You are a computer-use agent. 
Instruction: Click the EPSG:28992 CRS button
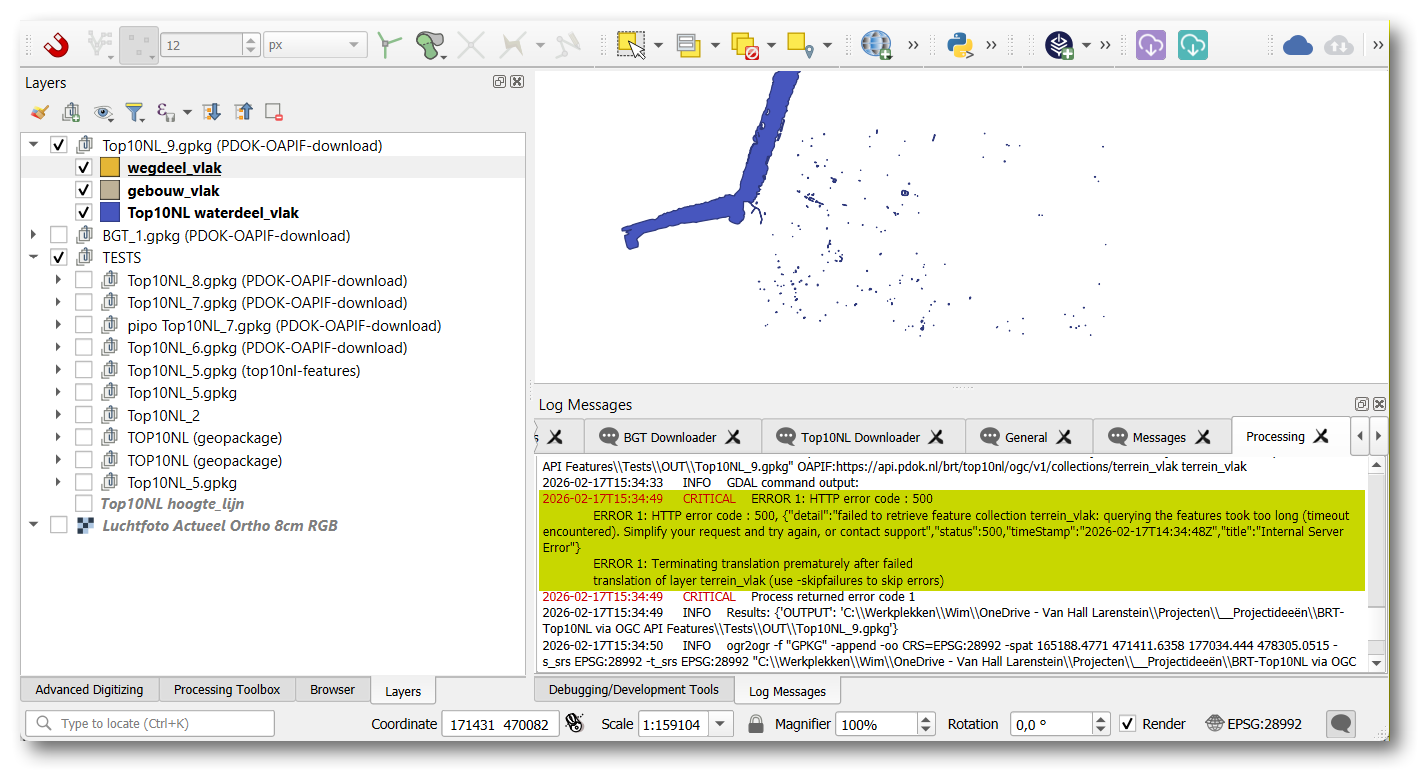coord(1254,723)
